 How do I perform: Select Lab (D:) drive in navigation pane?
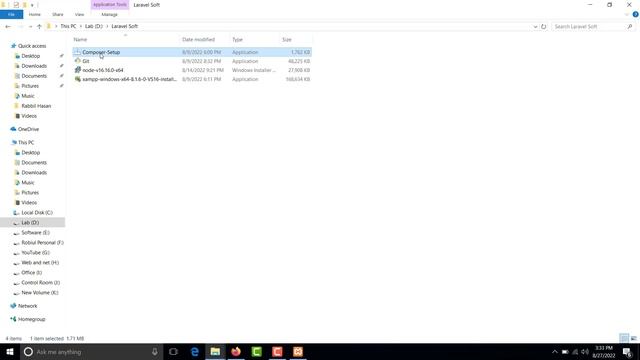(x=30, y=222)
